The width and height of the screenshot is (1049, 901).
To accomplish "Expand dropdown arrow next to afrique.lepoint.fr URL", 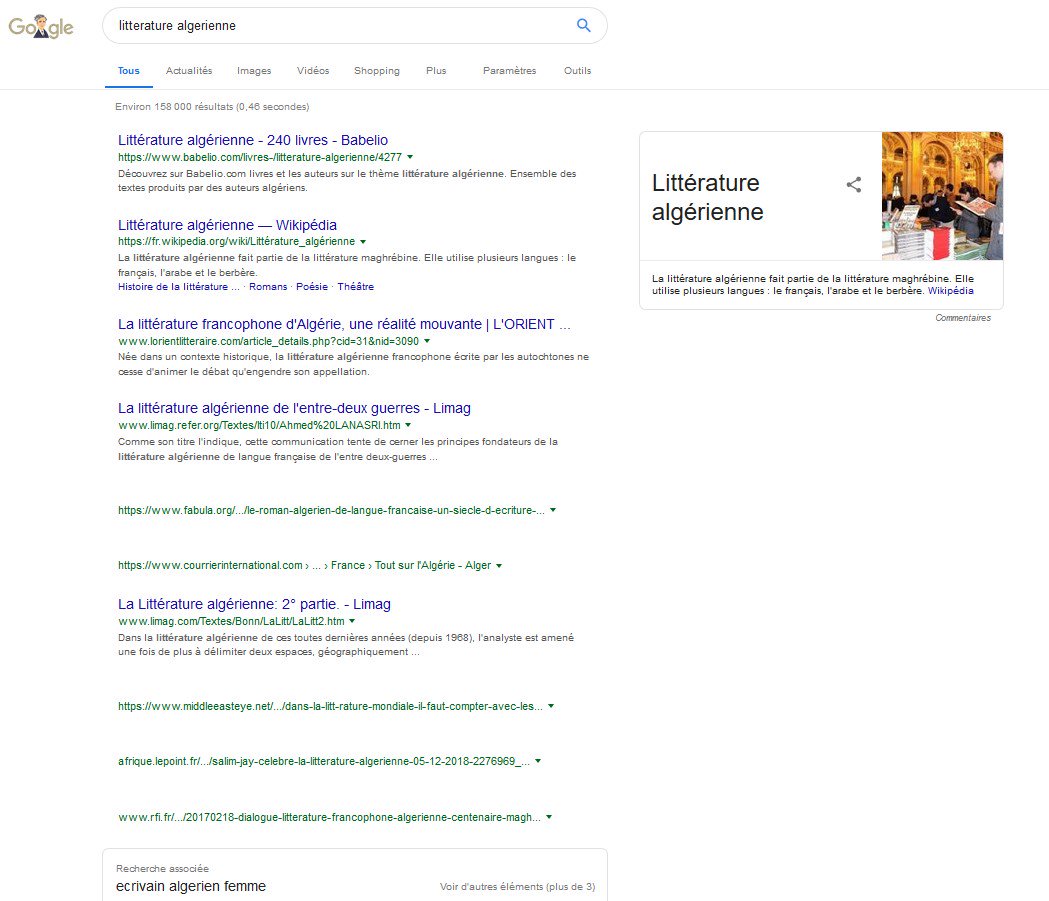I will point(538,761).
